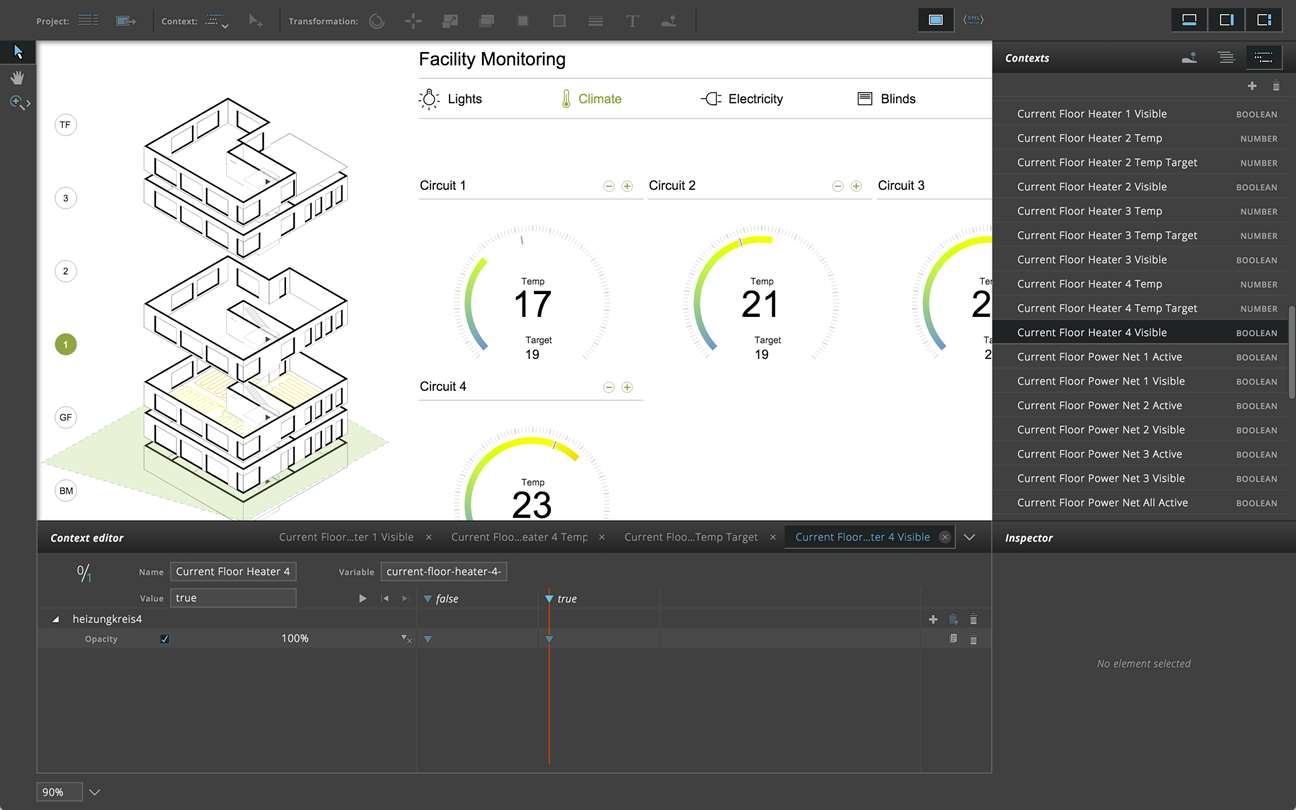
Task: Add a new context with plus icon
Action: click(1252, 87)
